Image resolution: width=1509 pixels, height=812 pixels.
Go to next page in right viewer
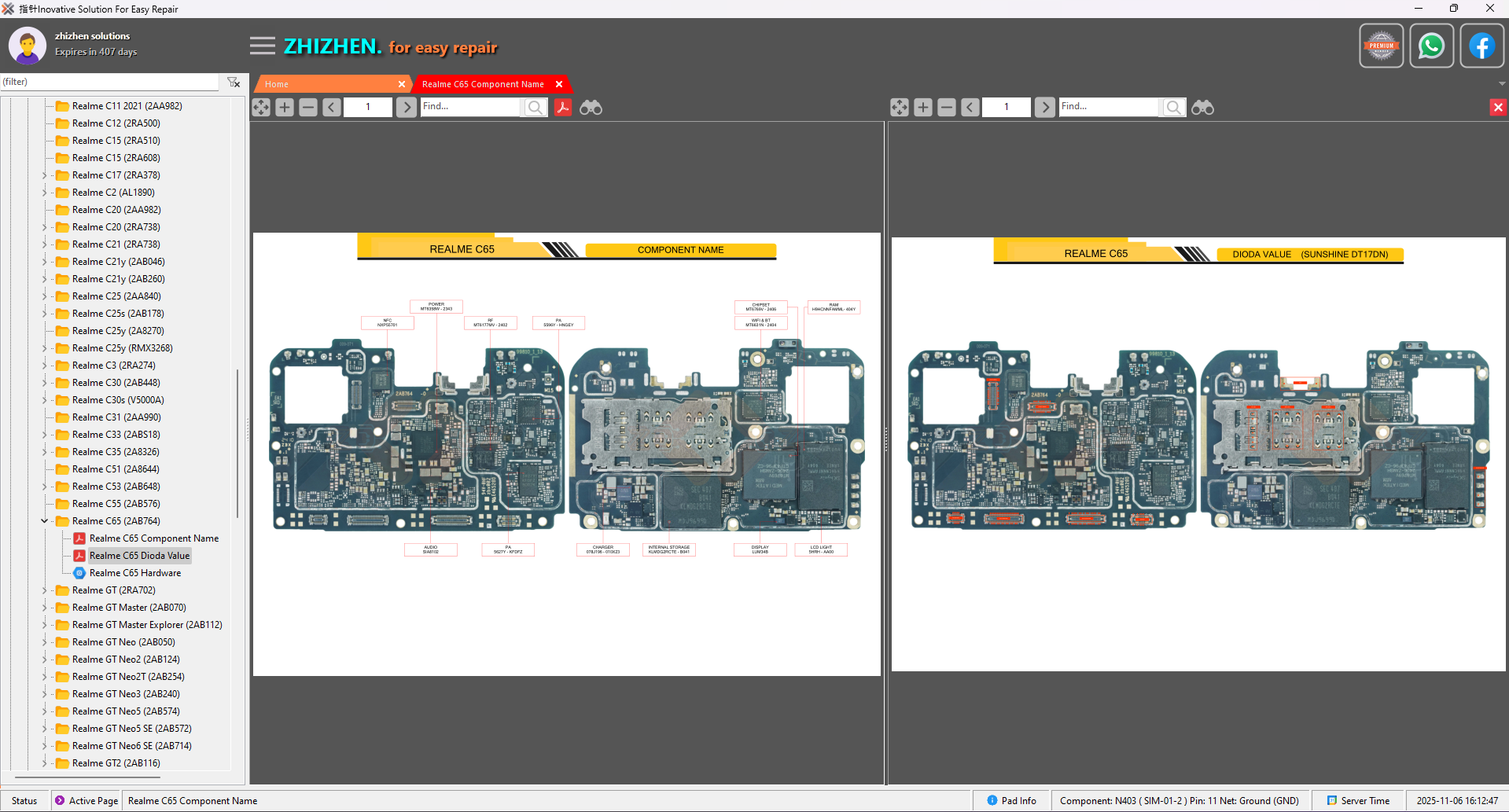click(1045, 107)
